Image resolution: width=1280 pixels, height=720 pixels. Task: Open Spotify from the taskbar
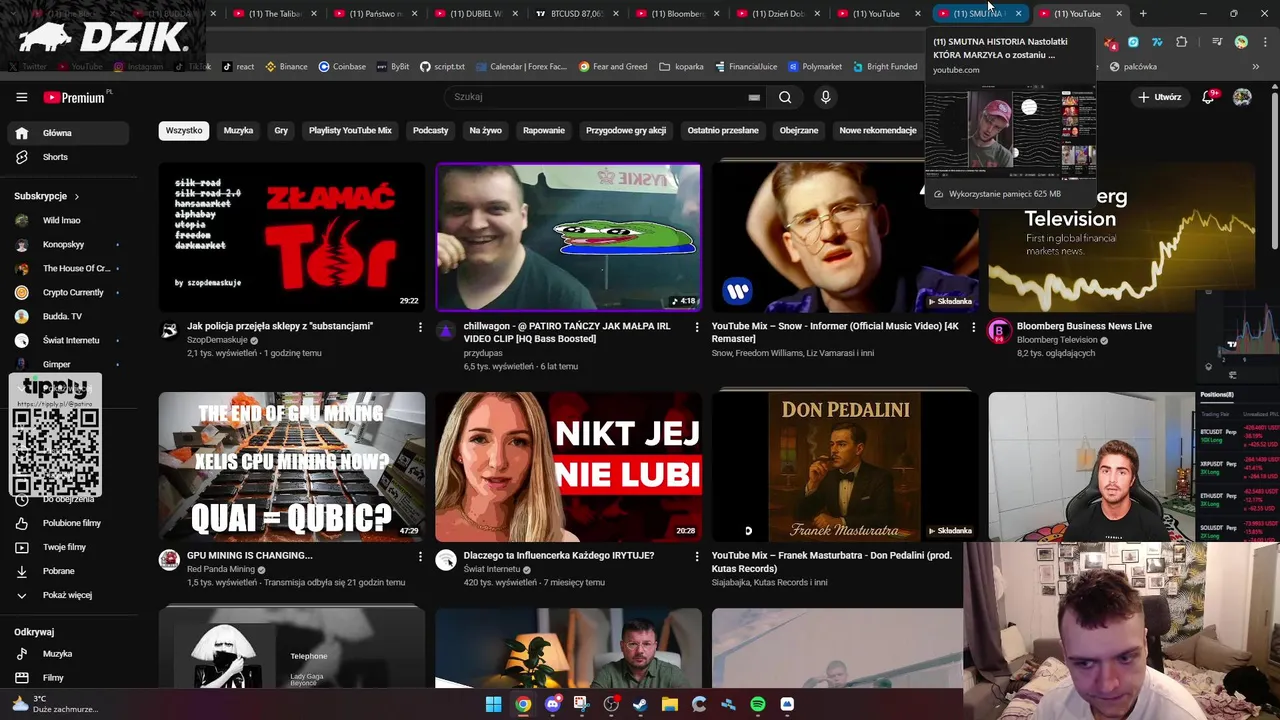(757, 704)
